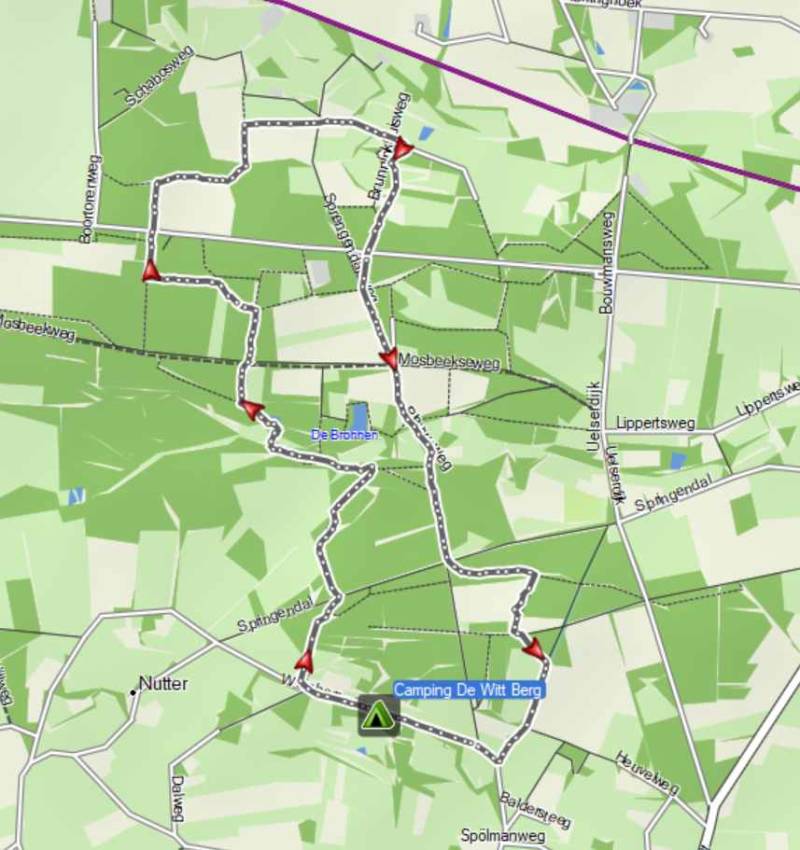Click the green tent campsite icon

(379, 716)
